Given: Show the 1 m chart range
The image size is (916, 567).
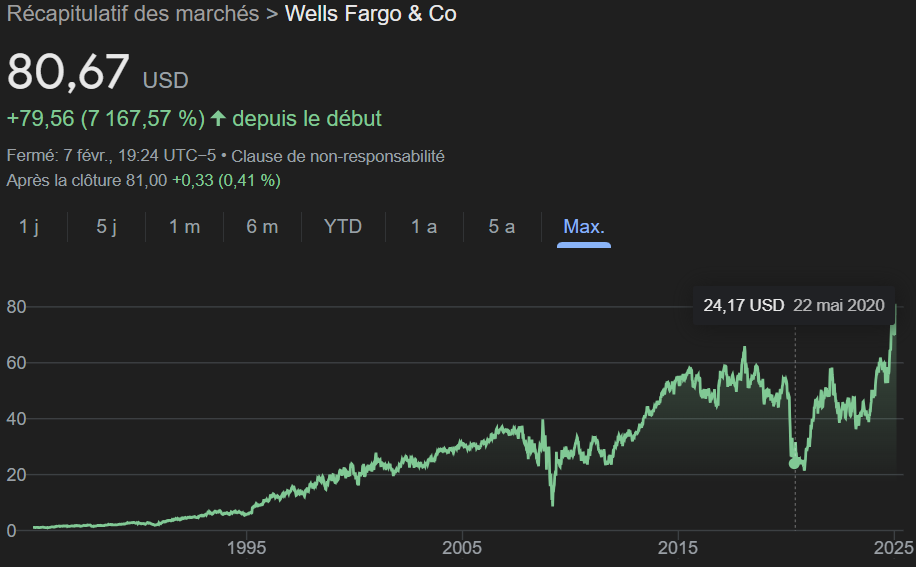Looking at the screenshot, I should click(184, 227).
